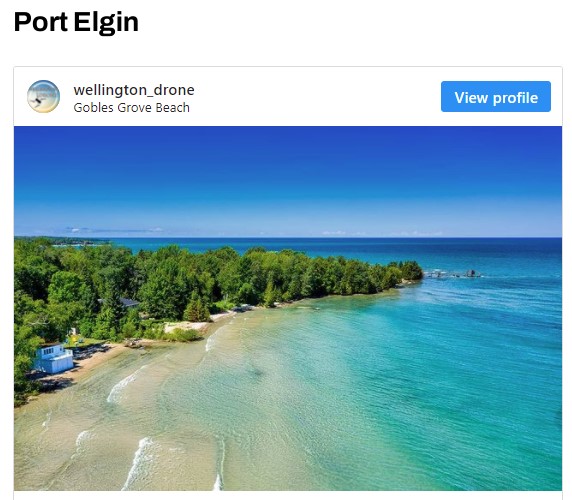Click the rocky point beyond the trees
The width and height of the screenshot is (572, 500).
[x=452, y=274]
